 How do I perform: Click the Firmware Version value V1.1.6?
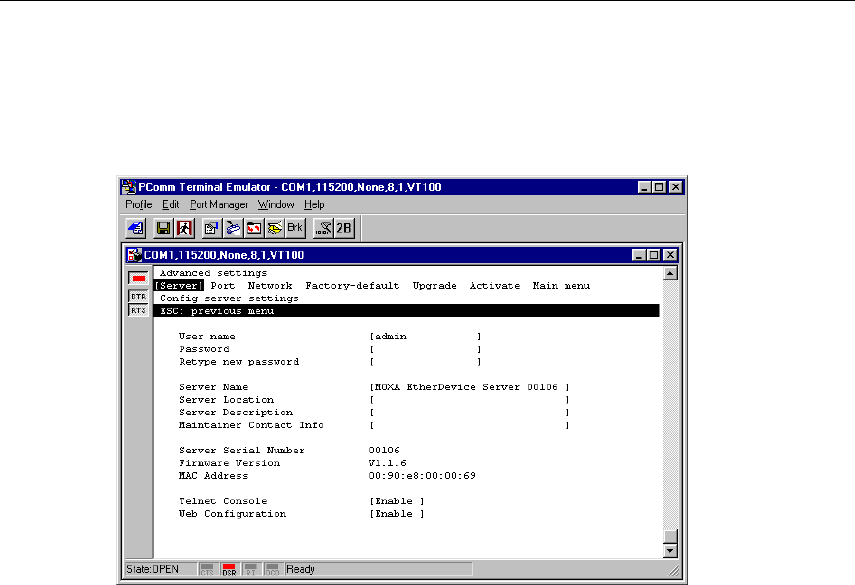tap(388, 463)
